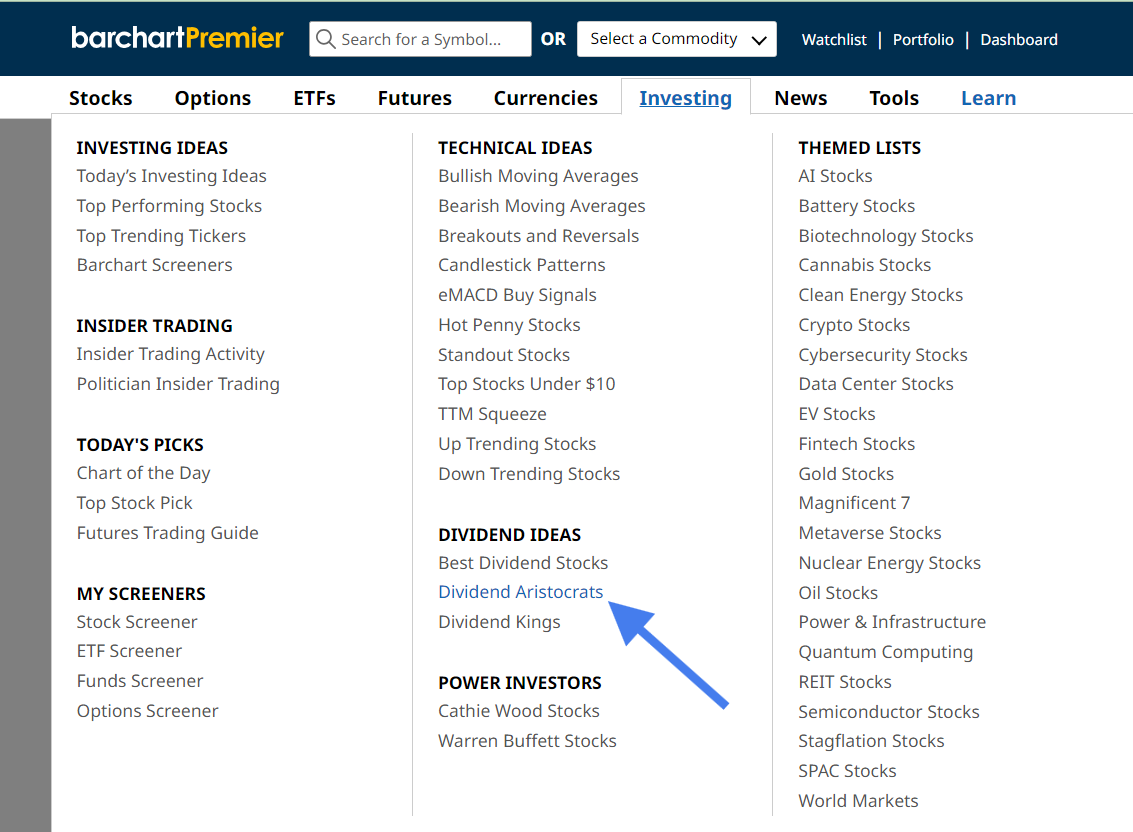The image size is (1133, 832).
Task: Open Best Dividend Stocks
Action: click(x=523, y=562)
